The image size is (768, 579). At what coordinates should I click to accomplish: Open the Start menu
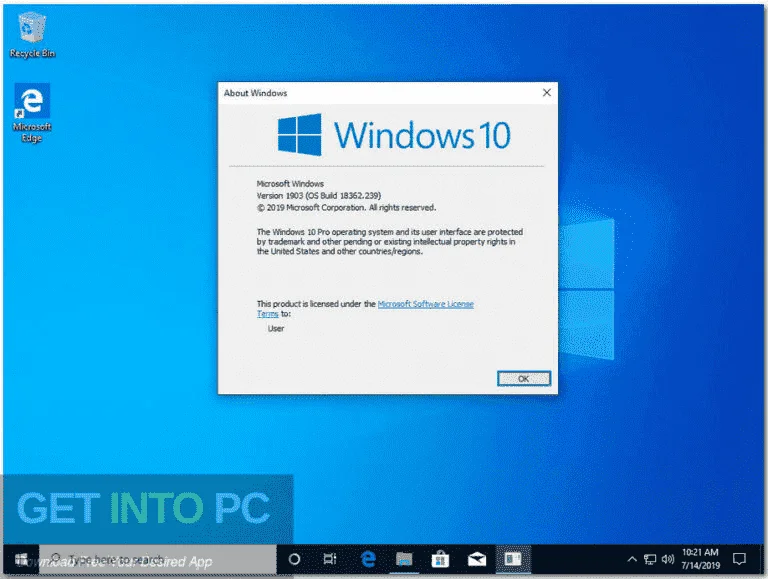pyautogui.click(x=21, y=559)
